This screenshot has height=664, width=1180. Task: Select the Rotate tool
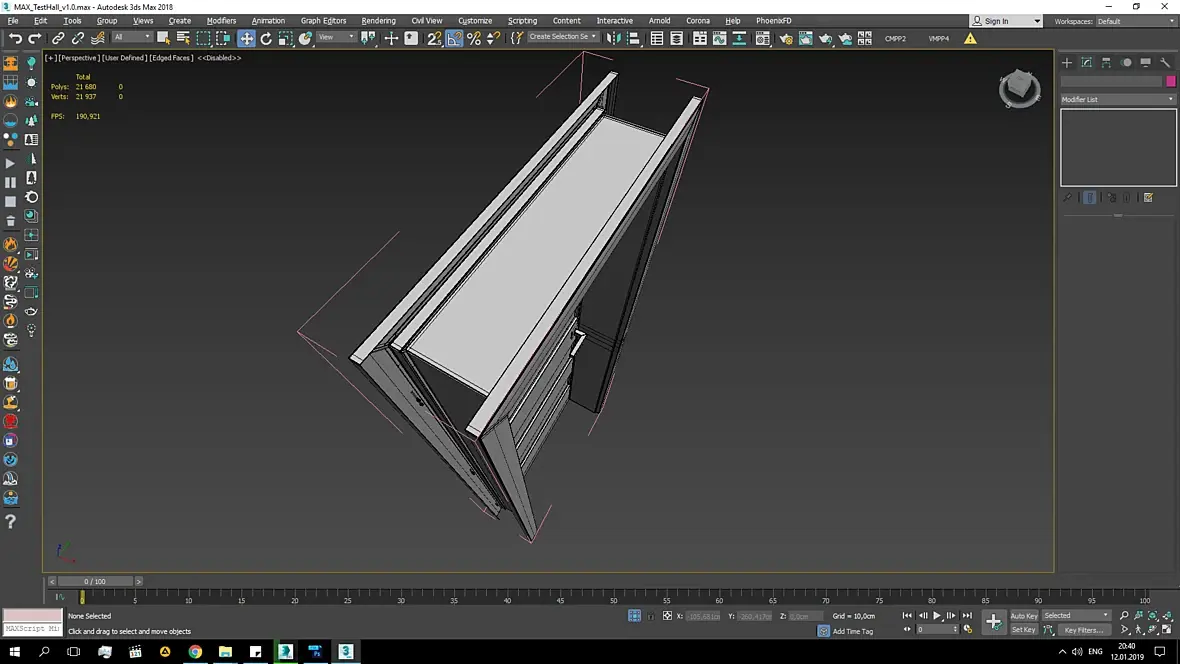266,38
